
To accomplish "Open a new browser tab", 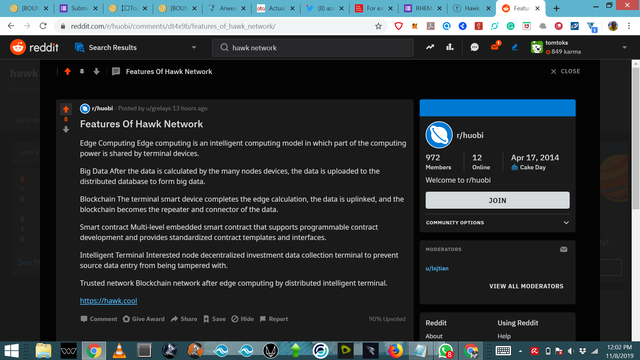I will coord(556,8).
